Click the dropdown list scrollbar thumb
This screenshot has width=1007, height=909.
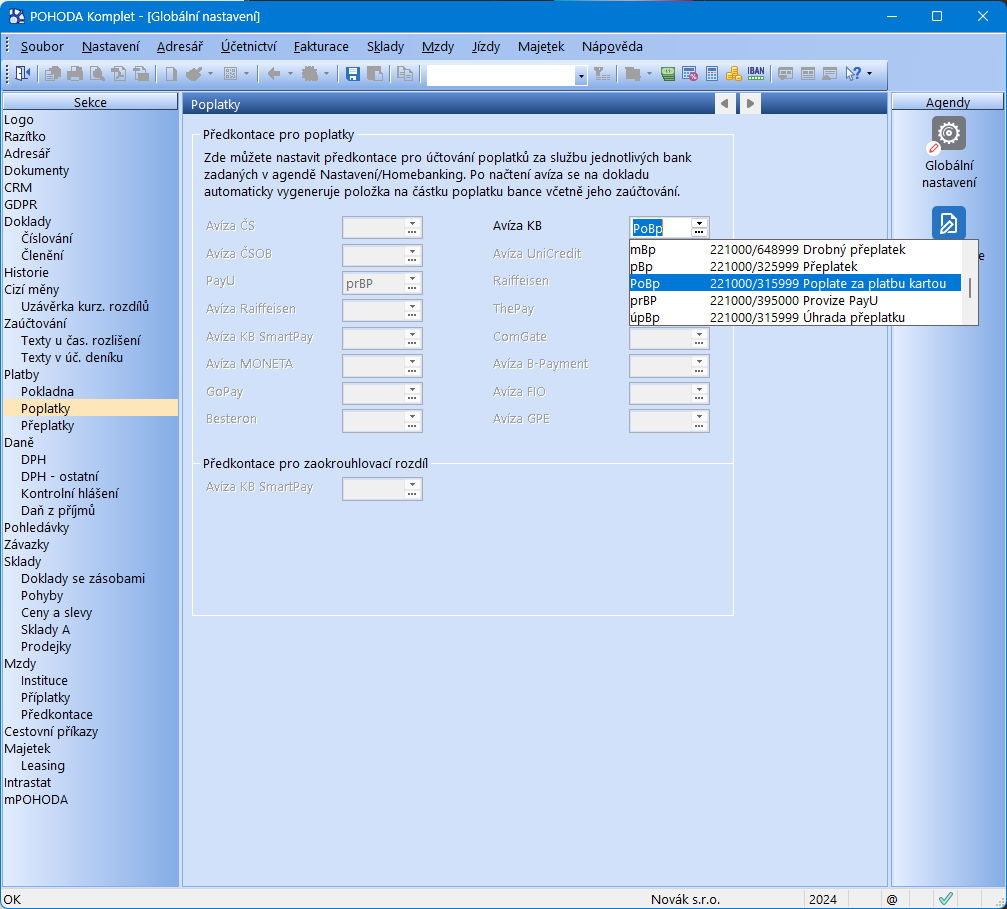(969, 287)
